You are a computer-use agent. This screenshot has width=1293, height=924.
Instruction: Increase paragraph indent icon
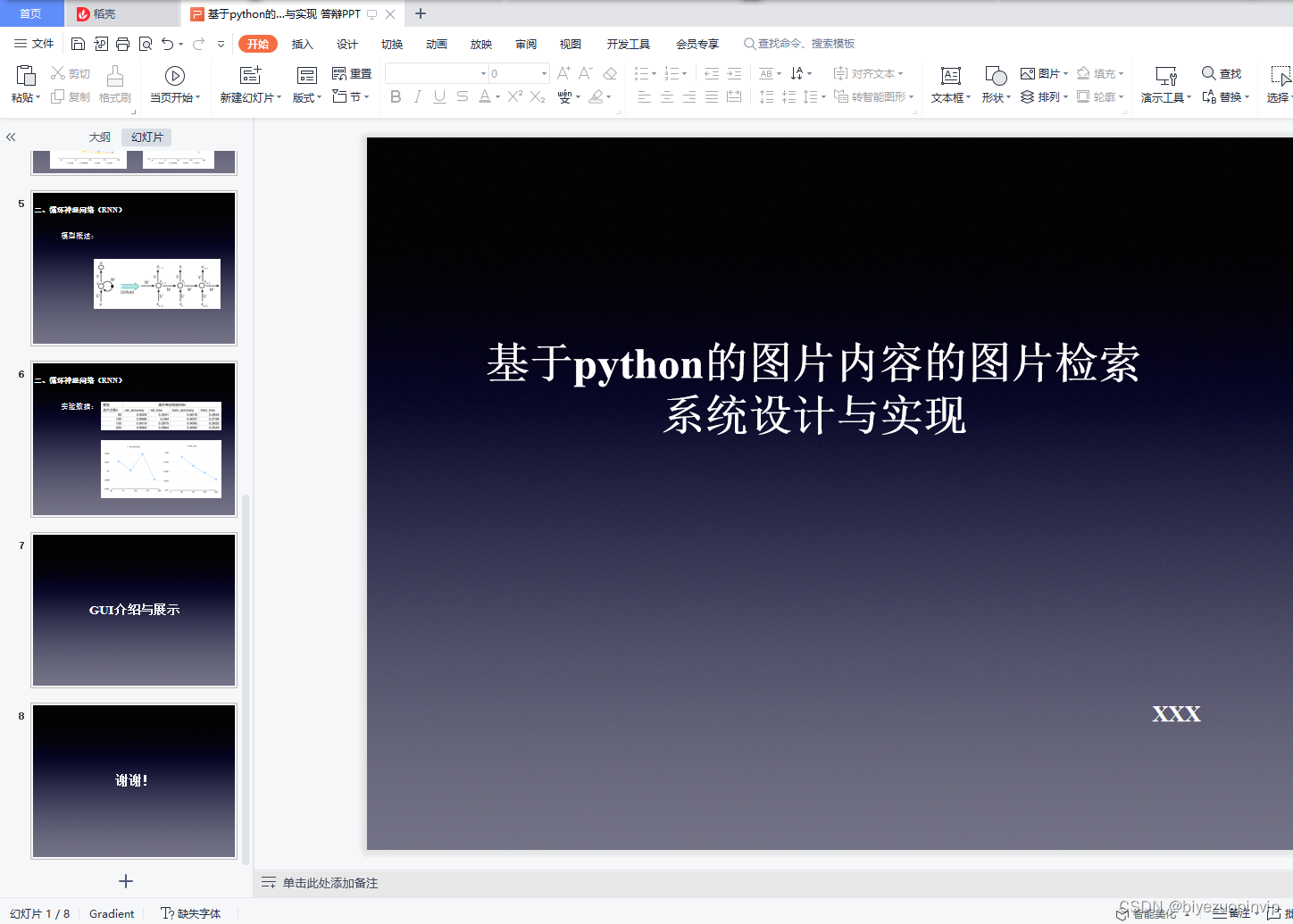point(734,73)
